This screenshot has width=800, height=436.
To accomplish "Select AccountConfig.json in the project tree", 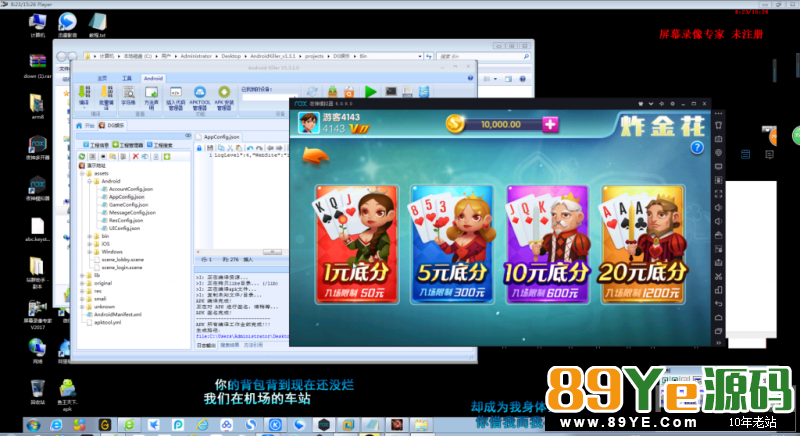I will (131, 189).
